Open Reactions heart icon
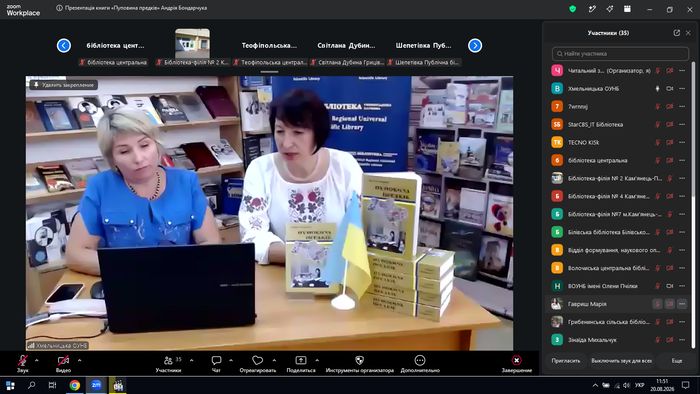This screenshot has width=700, height=394. pyautogui.click(x=258, y=360)
